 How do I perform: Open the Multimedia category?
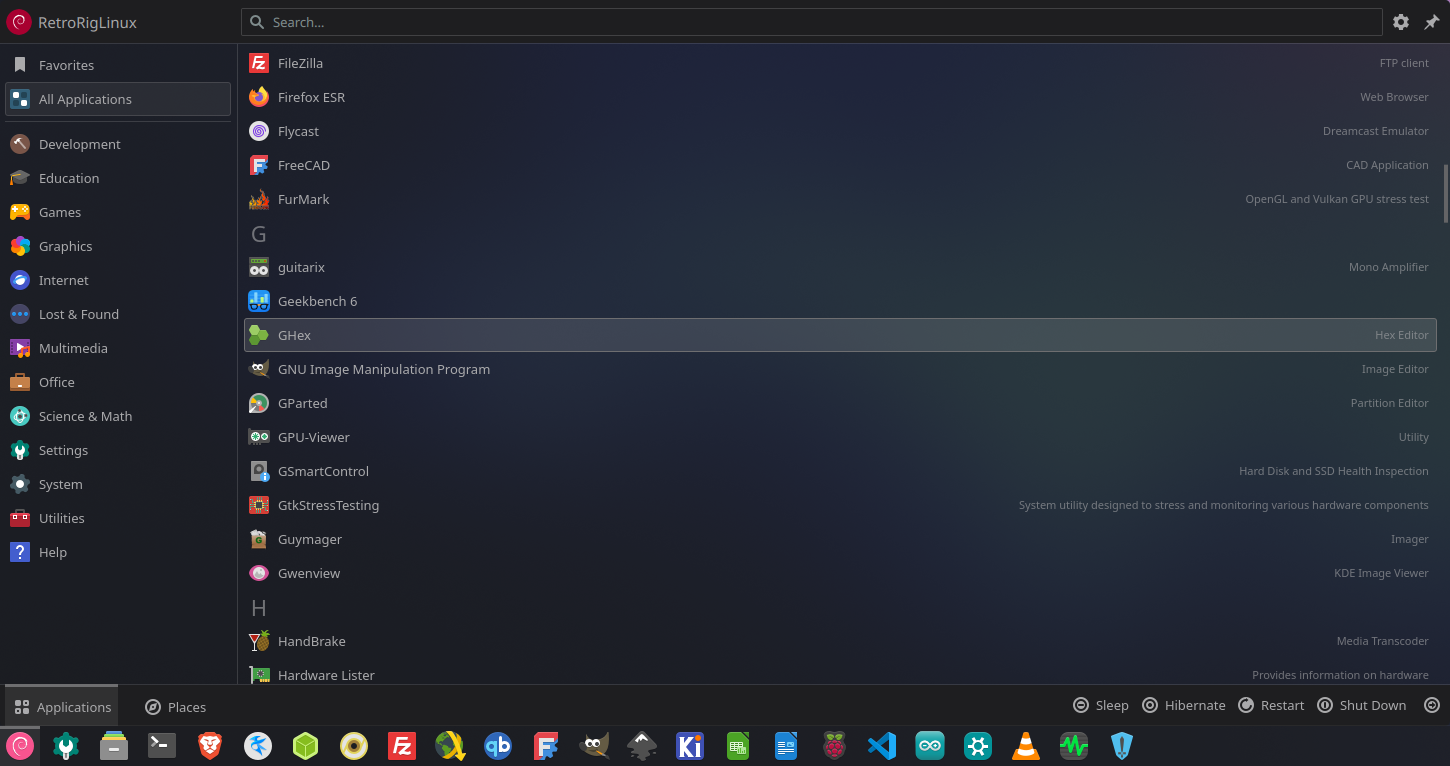[x=73, y=348]
